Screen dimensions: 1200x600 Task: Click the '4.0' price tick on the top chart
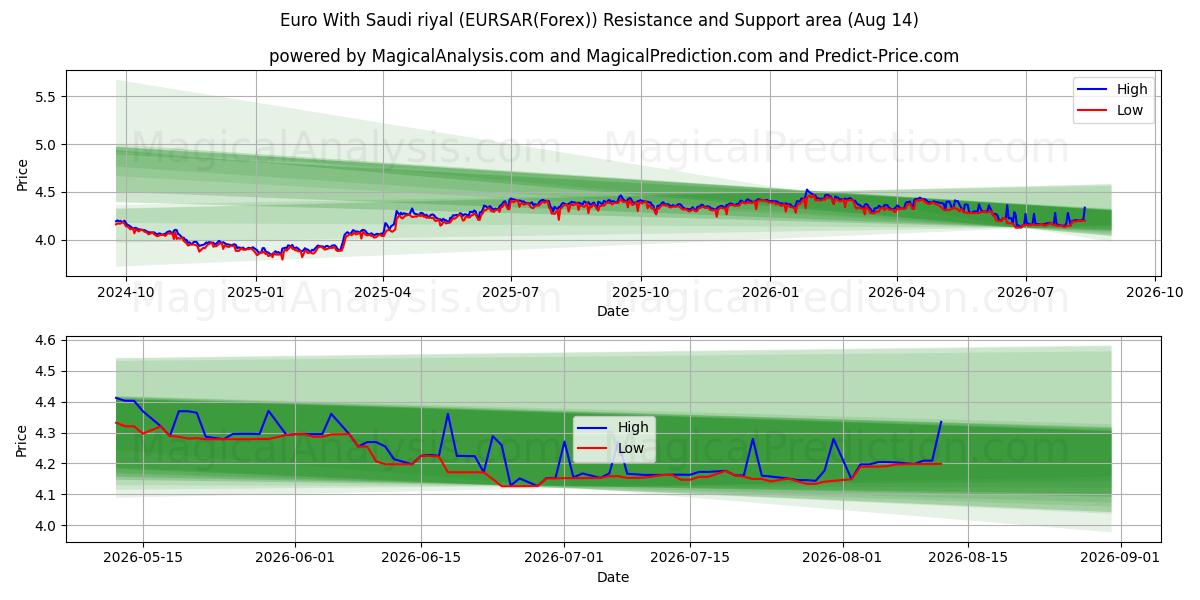point(48,240)
